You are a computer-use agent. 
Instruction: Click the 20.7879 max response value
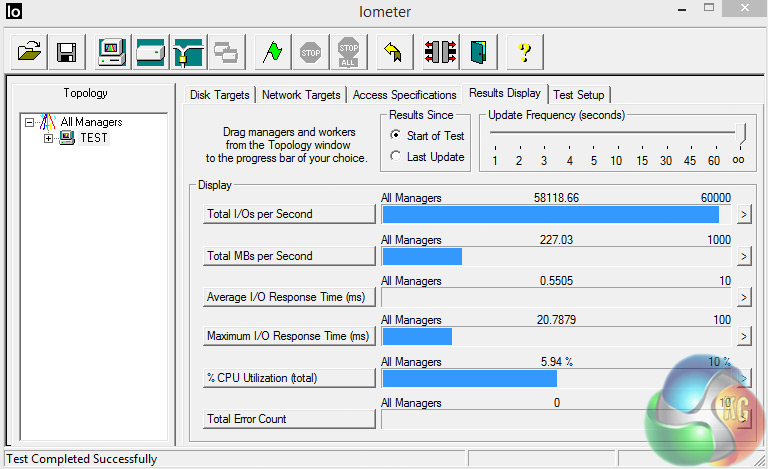[556, 320]
